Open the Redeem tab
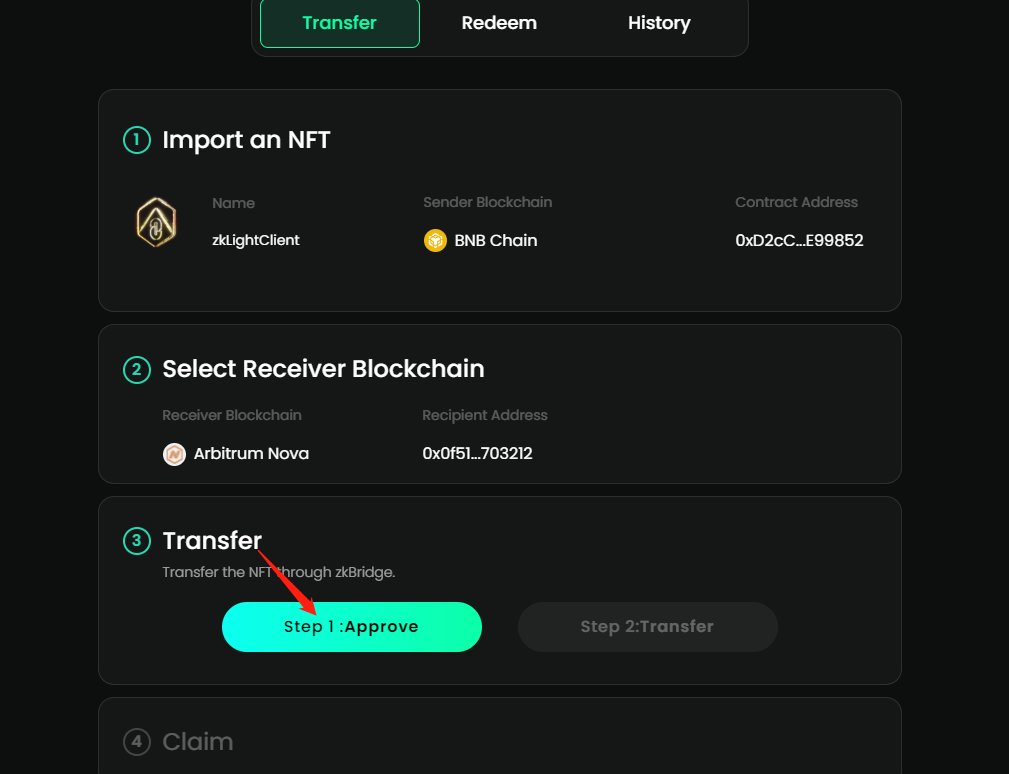This screenshot has width=1009, height=774. tap(499, 23)
